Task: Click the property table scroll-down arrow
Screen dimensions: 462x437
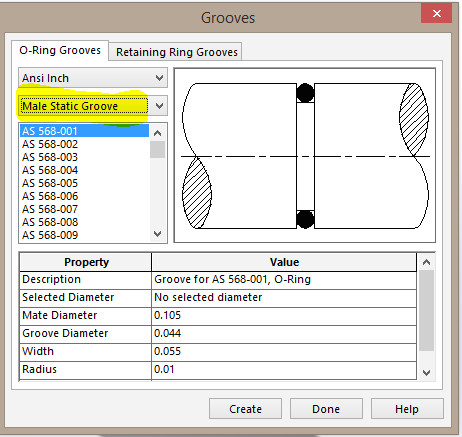Action: pos(426,372)
